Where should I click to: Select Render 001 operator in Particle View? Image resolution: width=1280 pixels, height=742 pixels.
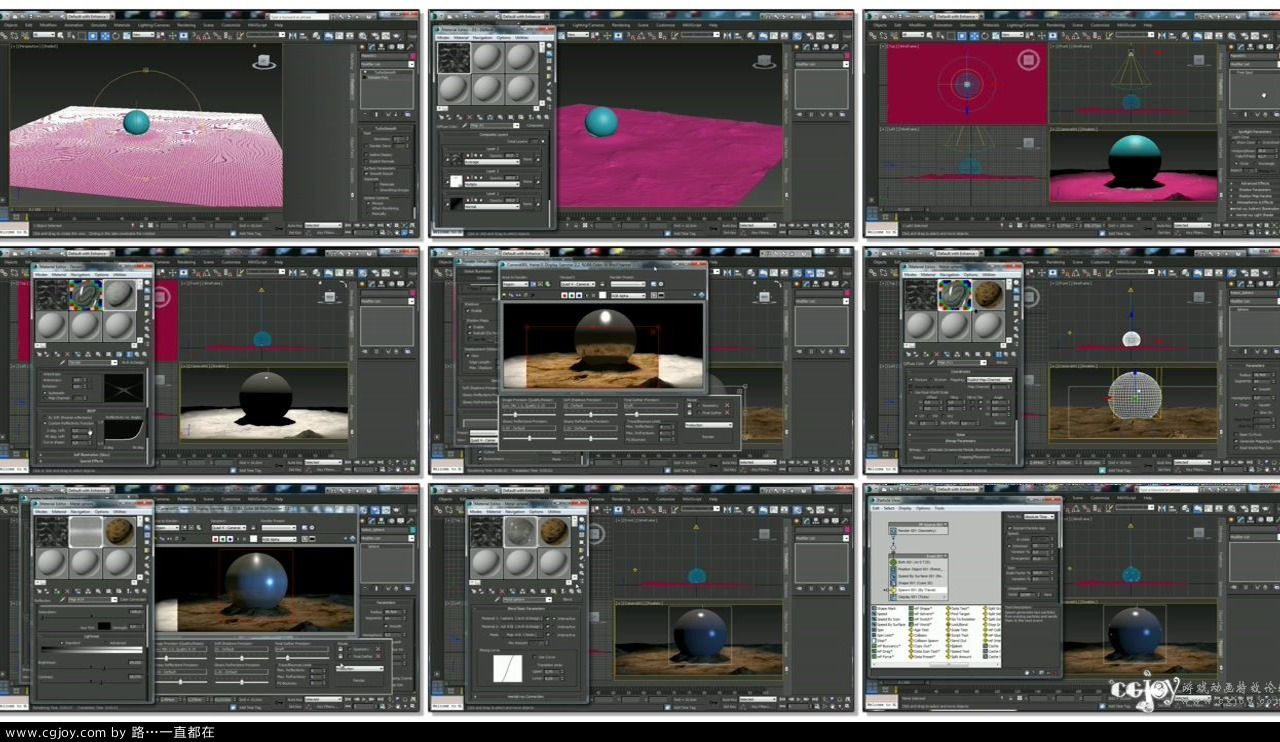click(918, 531)
